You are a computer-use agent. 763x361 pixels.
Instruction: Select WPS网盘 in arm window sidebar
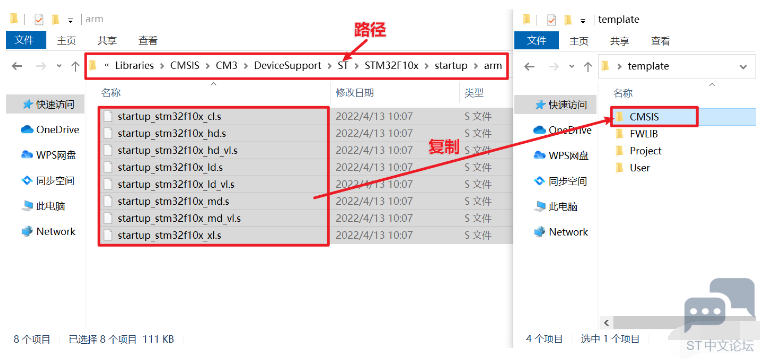[49, 155]
